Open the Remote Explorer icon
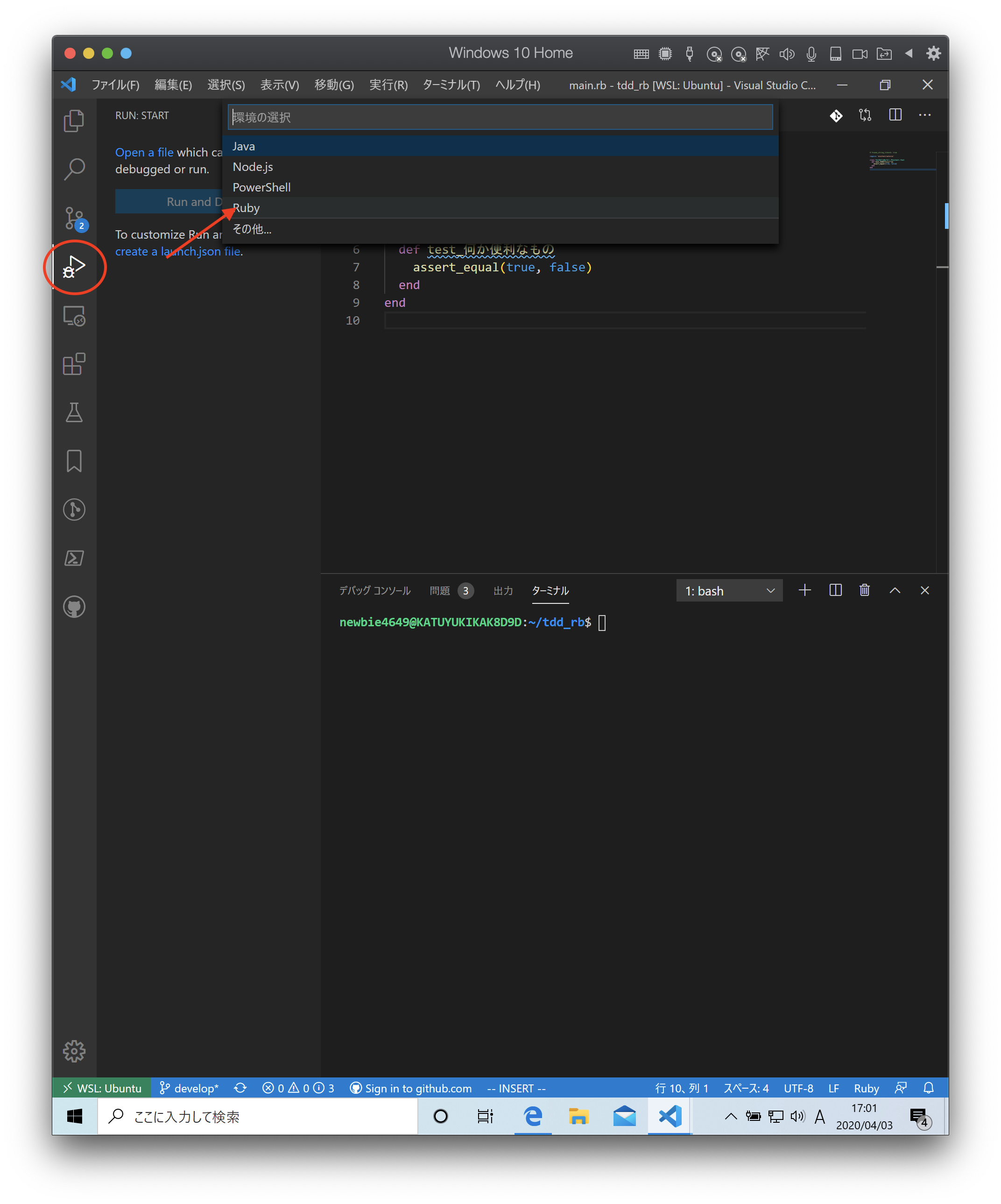Image resolution: width=1001 pixels, height=1204 pixels. (74, 316)
